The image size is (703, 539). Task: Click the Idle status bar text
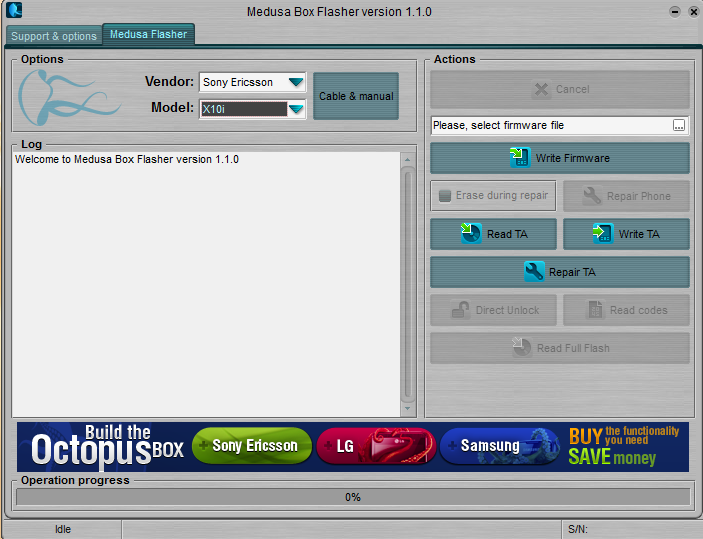tap(63, 529)
